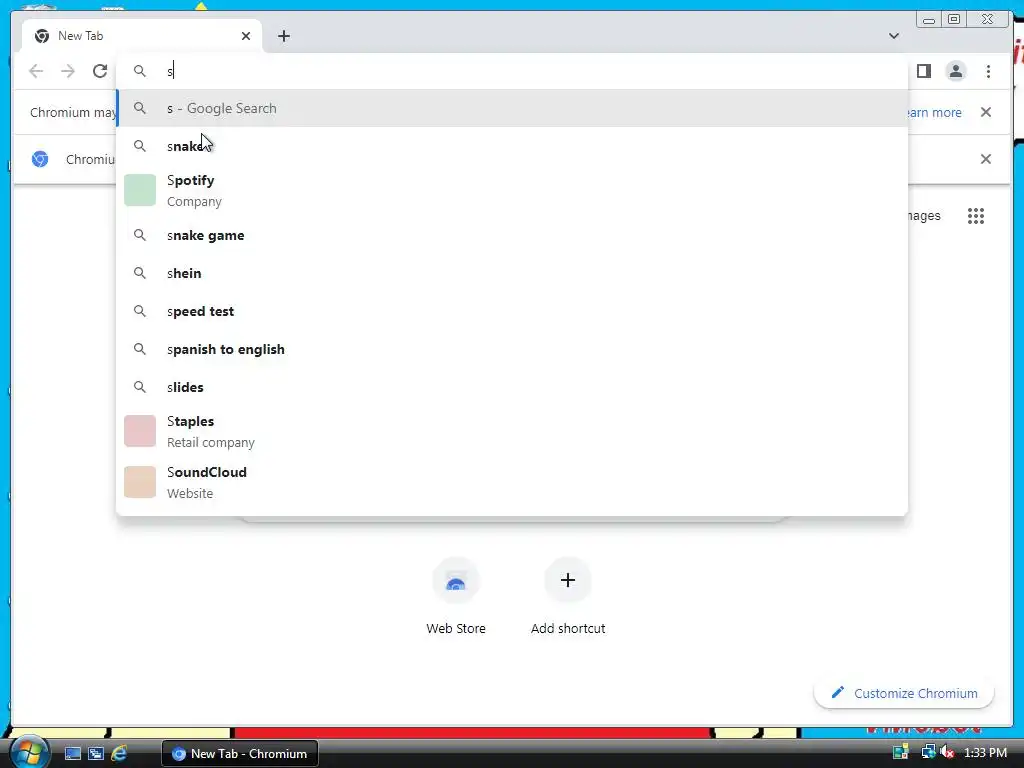Open Customize Chromium
Image resolution: width=1024 pixels, height=768 pixels.
[x=904, y=693]
